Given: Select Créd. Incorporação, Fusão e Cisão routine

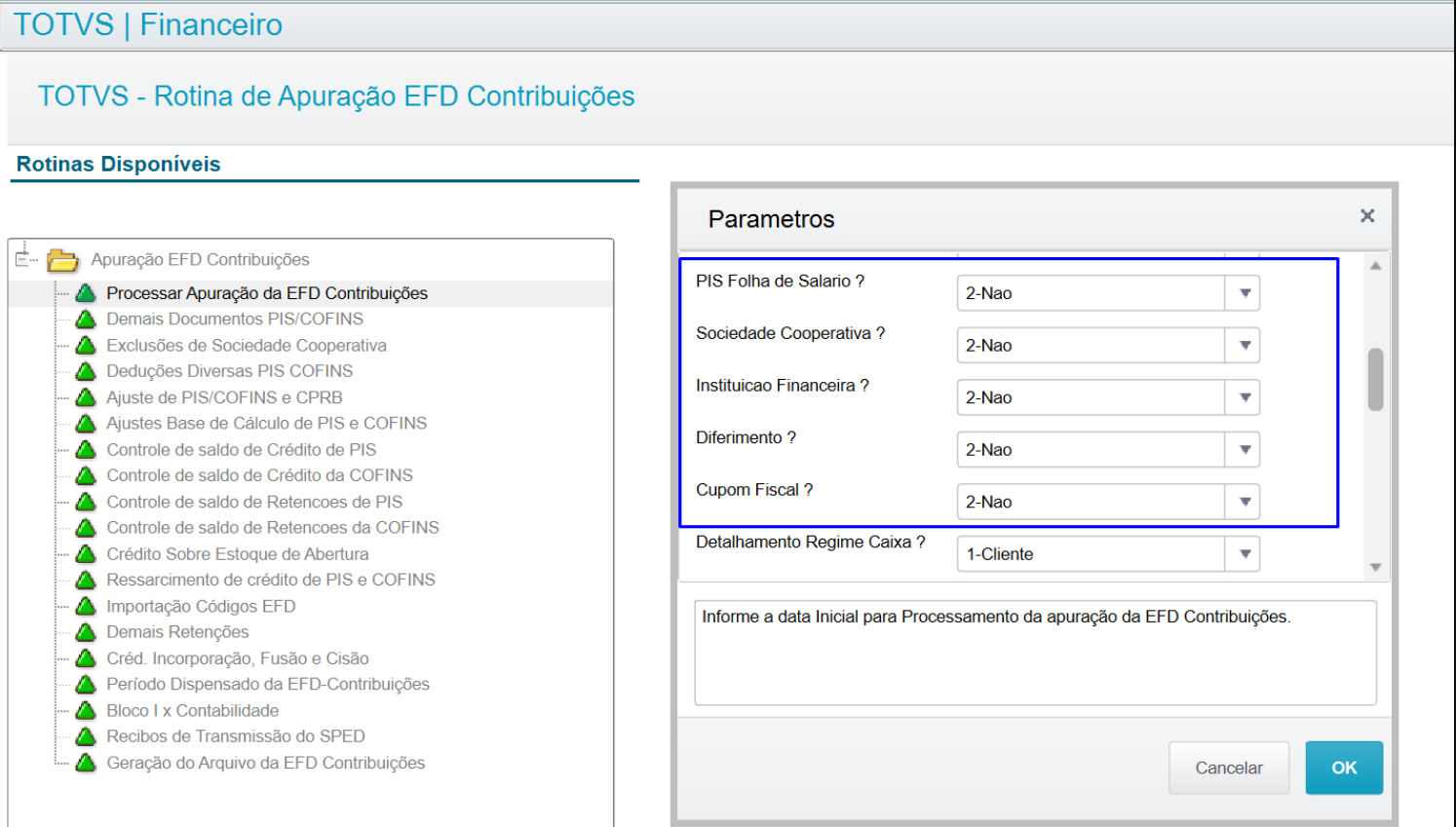Looking at the screenshot, I should (238, 658).
